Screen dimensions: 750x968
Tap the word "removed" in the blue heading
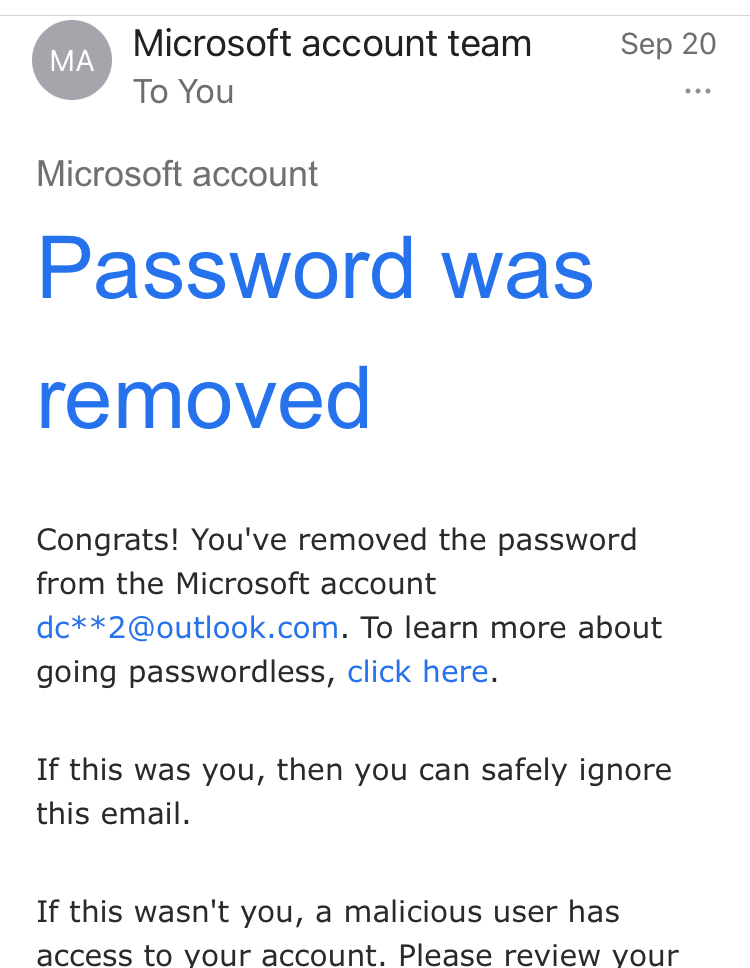click(204, 398)
